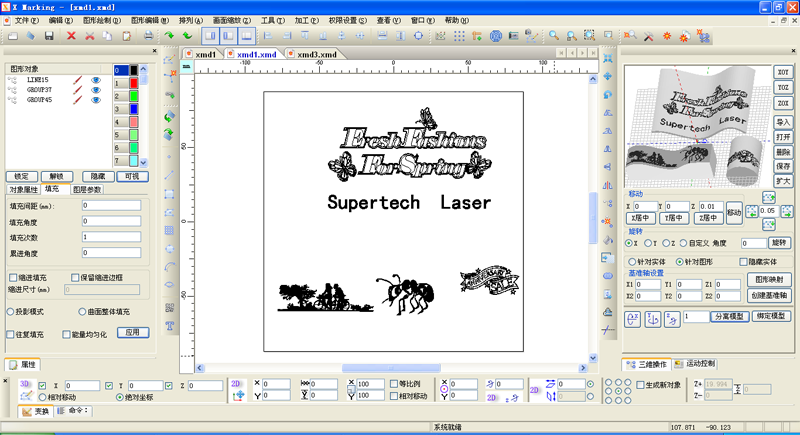Click the Save floppy disk icon
800x435 pixels.
(50, 36)
